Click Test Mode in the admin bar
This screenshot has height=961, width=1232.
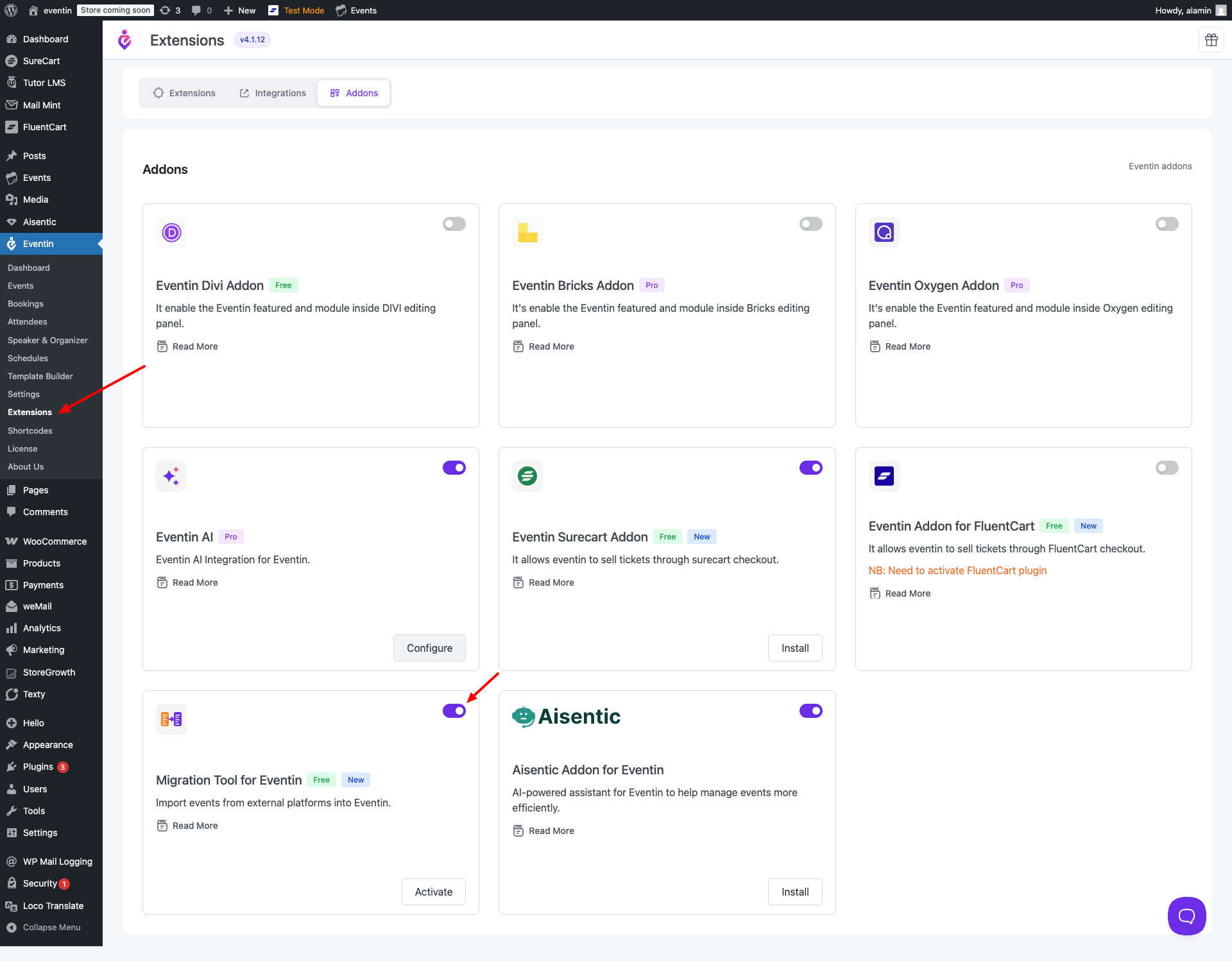pos(296,10)
